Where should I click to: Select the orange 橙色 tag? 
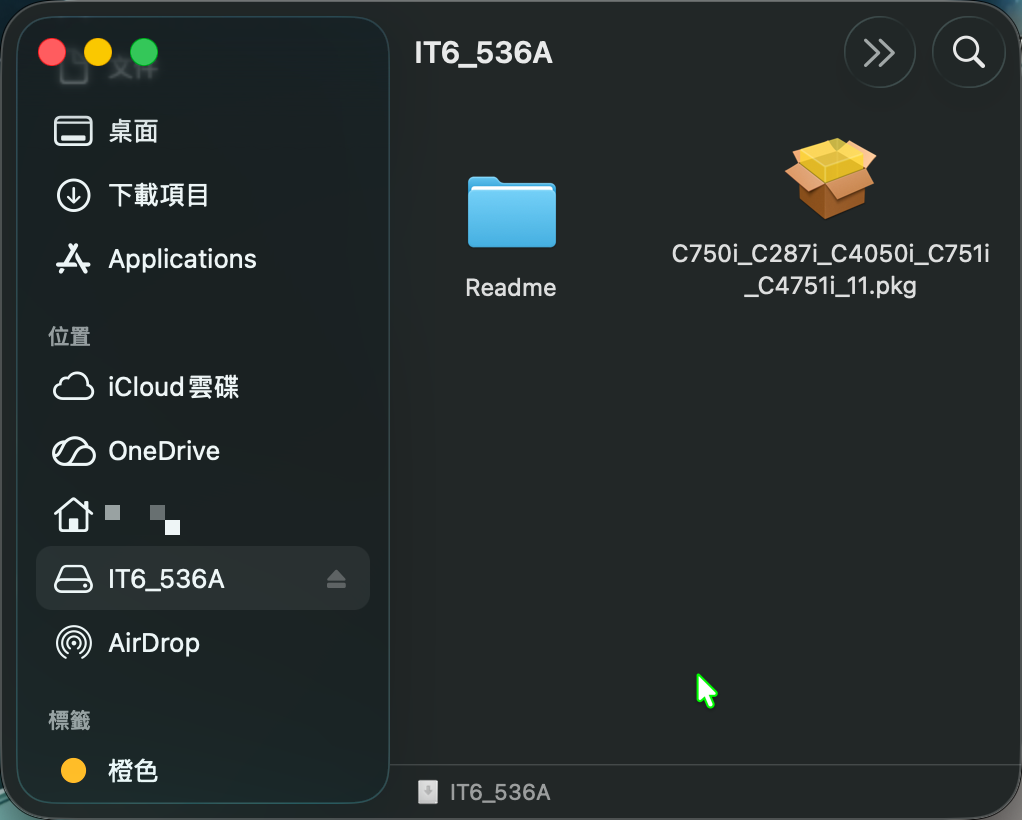pyautogui.click(x=203, y=770)
